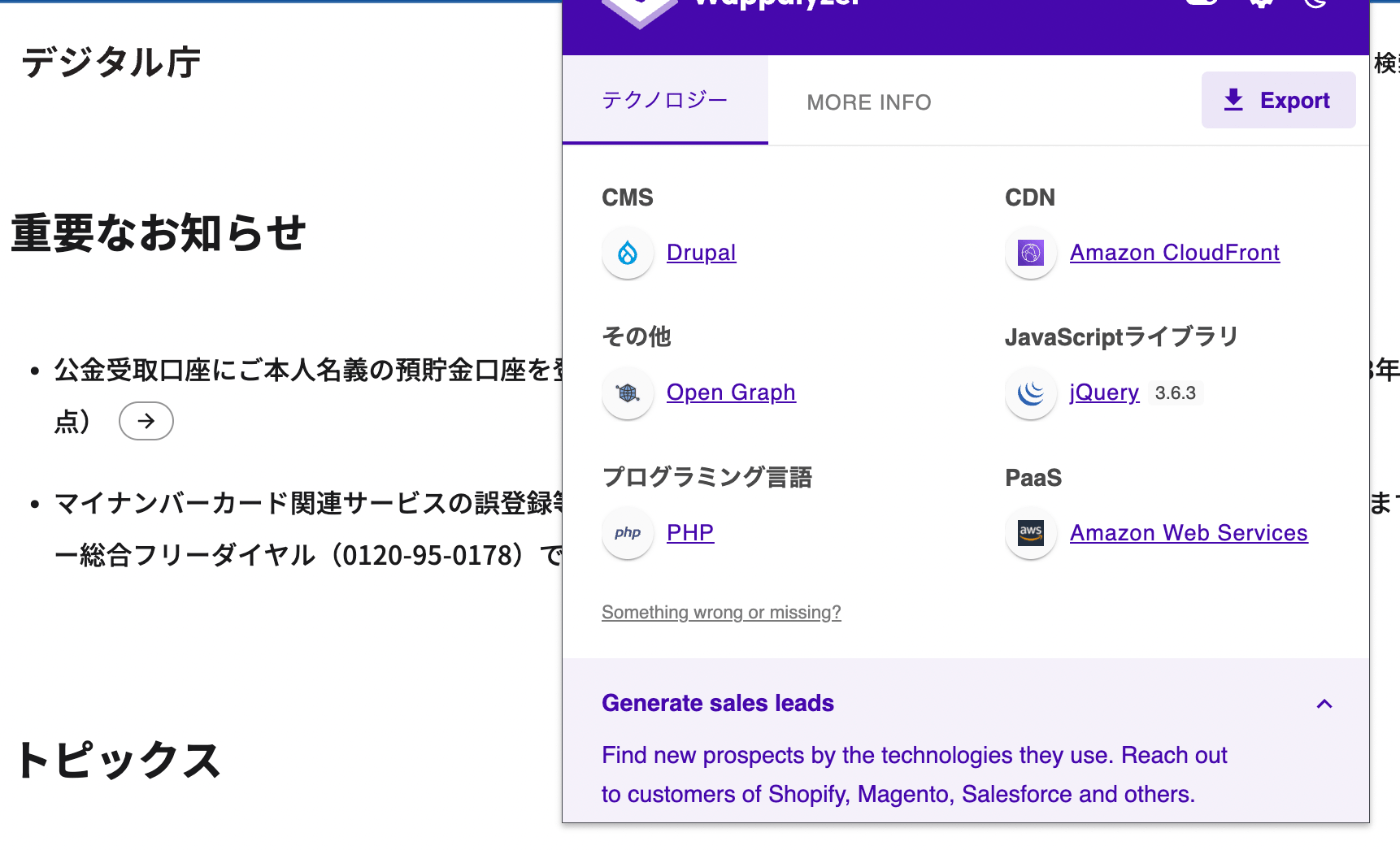Switch to the テクノロジー tab
1400x850 pixels.
[665, 100]
